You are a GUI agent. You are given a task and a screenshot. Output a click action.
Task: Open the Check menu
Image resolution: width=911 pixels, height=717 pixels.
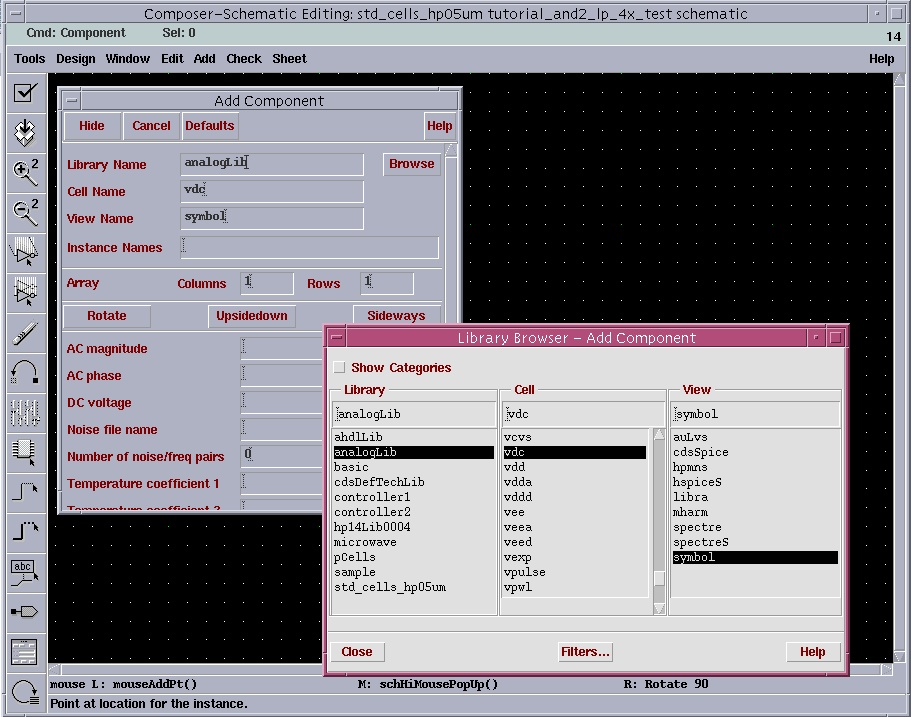pos(244,59)
